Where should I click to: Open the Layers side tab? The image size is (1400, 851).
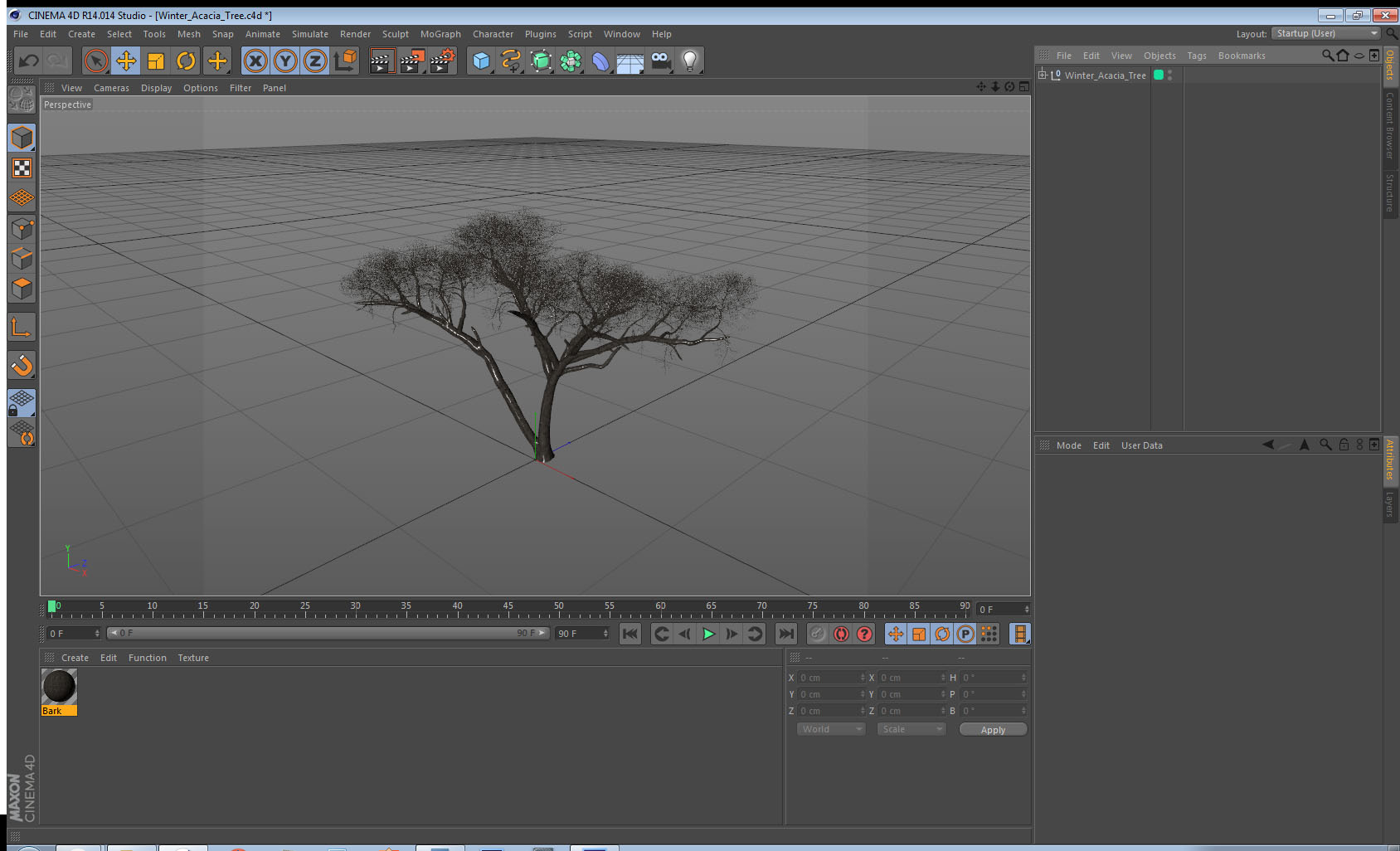(1390, 504)
